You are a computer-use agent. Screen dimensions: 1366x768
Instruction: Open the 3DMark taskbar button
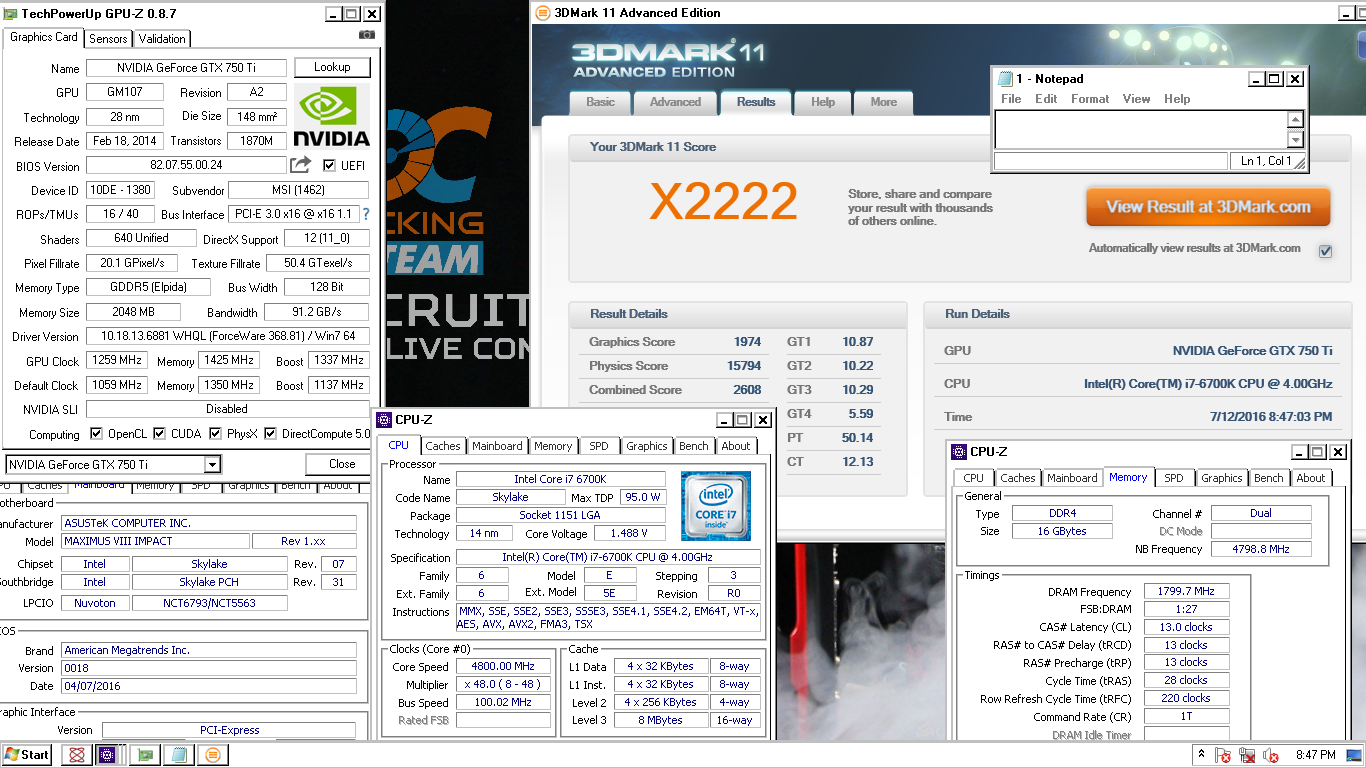(213, 755)
